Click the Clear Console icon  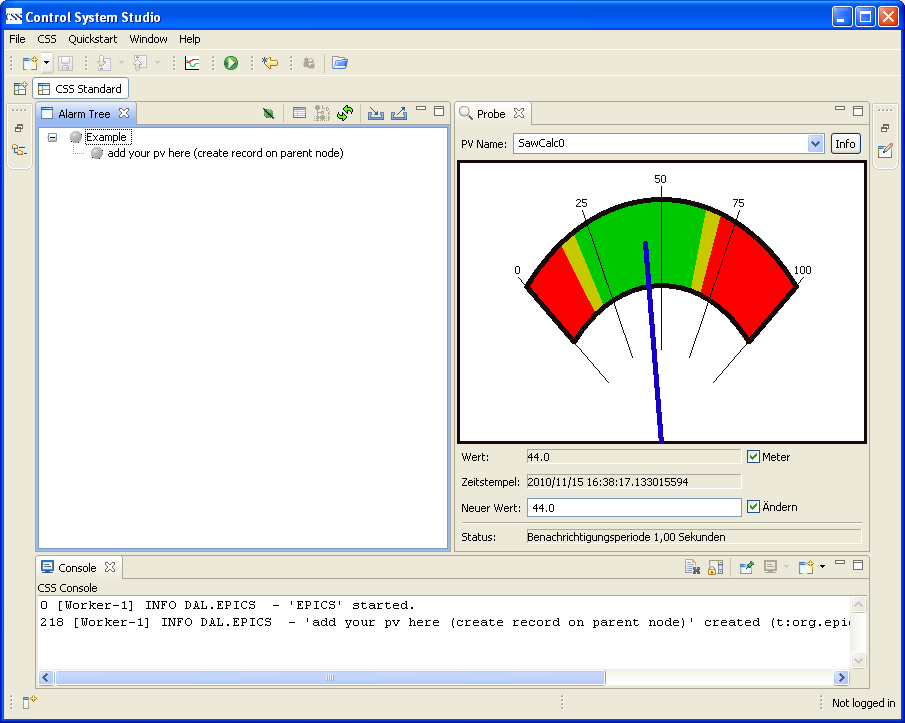click(x=692, y=568)
